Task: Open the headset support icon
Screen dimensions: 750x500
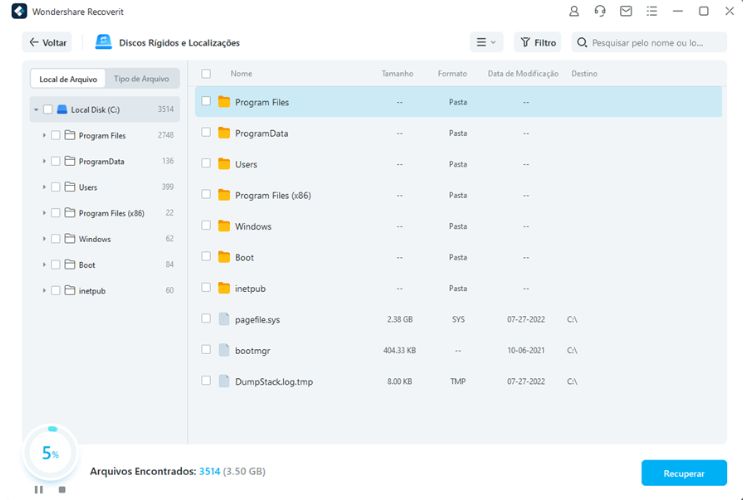Action: coord(600,11)
